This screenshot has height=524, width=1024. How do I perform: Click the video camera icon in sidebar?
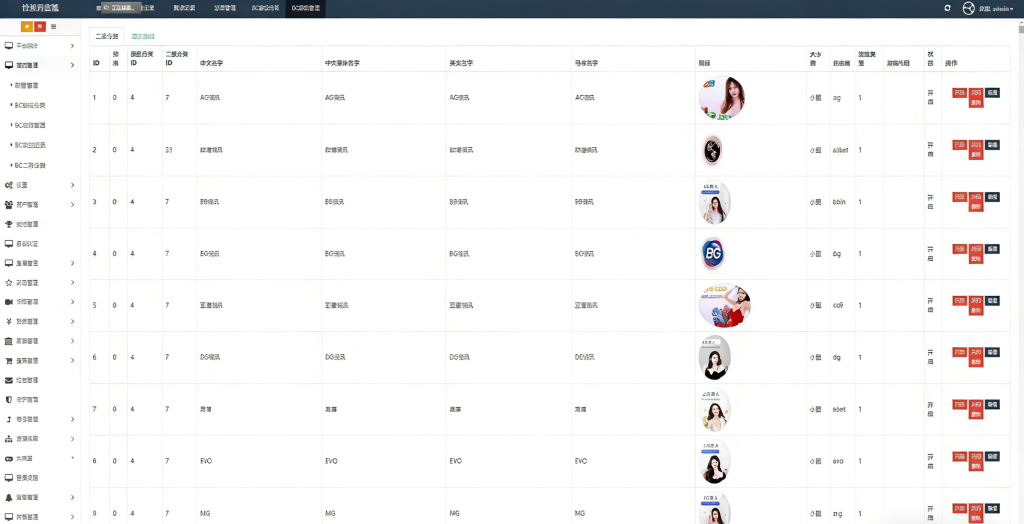(x=9, y=301)
